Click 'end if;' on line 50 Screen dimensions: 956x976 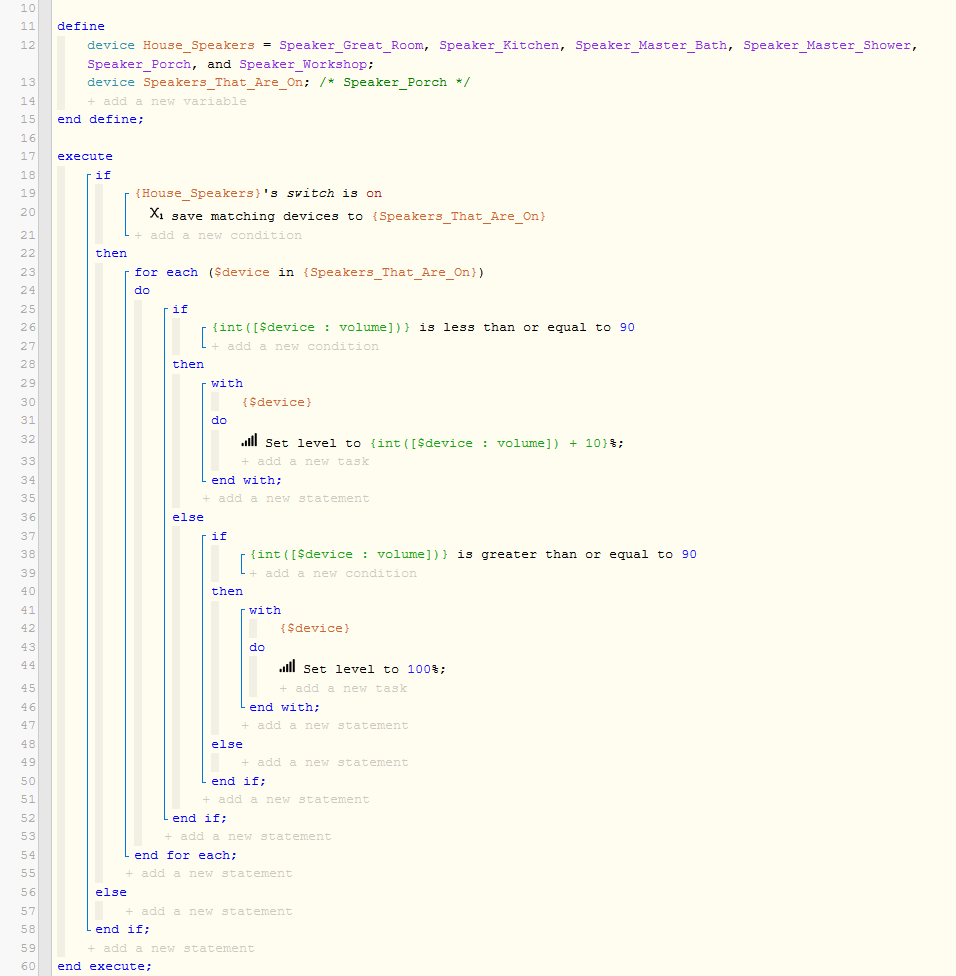(238, 782)
